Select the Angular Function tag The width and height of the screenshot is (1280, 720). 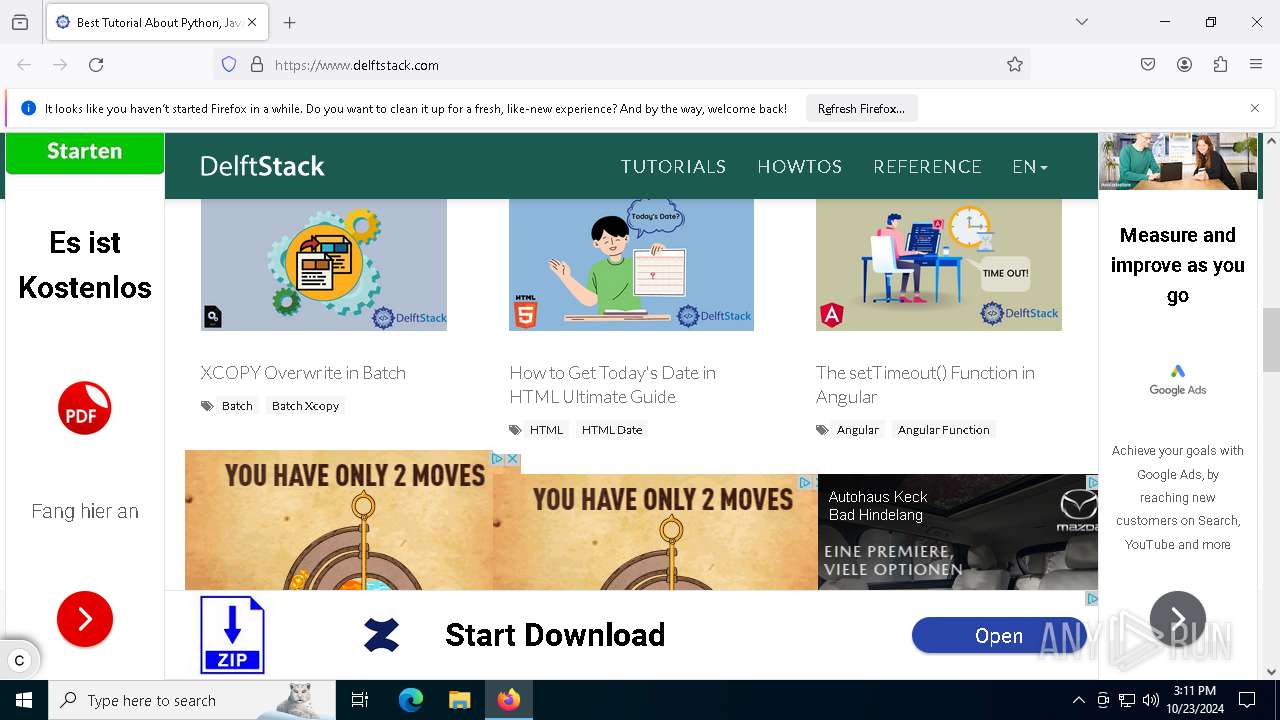point(944,430)
